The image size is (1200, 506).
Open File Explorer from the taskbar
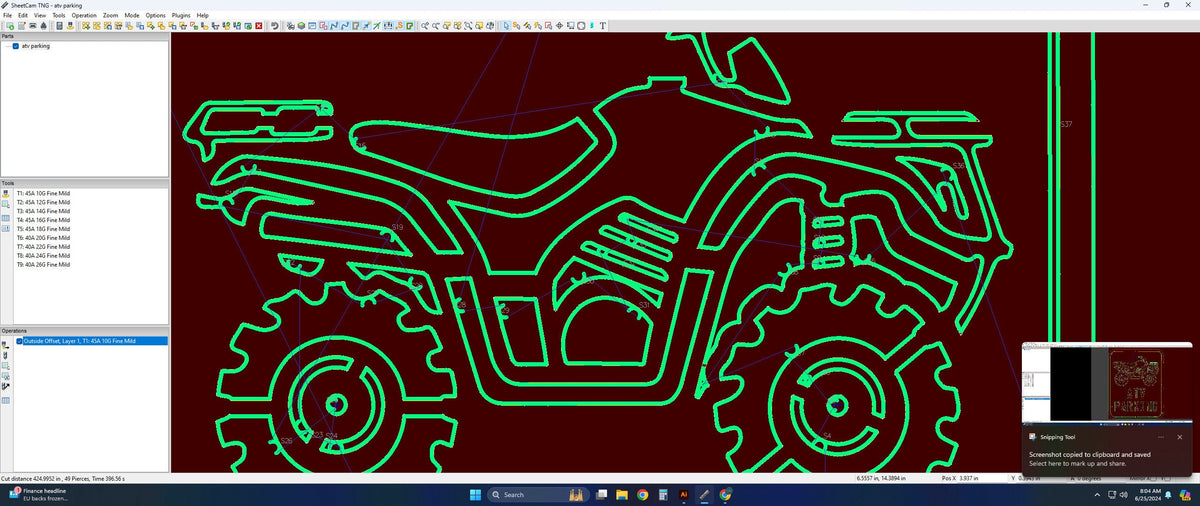[622, 494]
